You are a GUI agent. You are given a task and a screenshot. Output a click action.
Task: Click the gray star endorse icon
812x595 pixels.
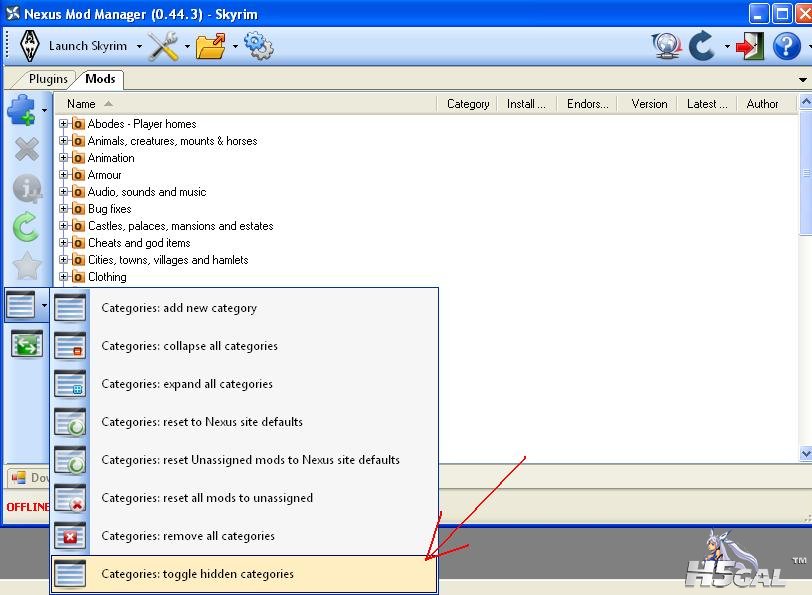(26, 266)
